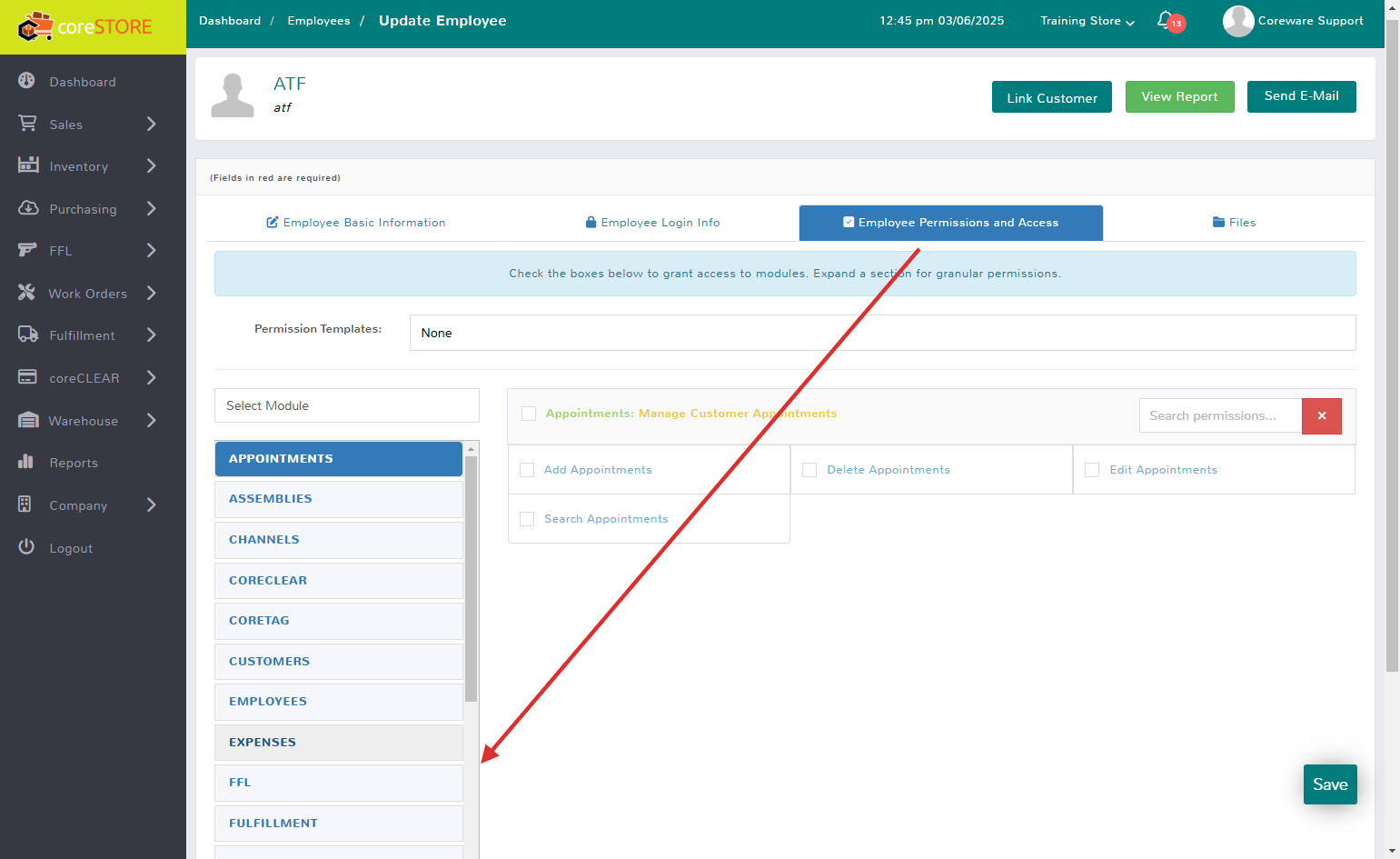Toggle the Appointments module master checkbox

[x=529, y=414]
